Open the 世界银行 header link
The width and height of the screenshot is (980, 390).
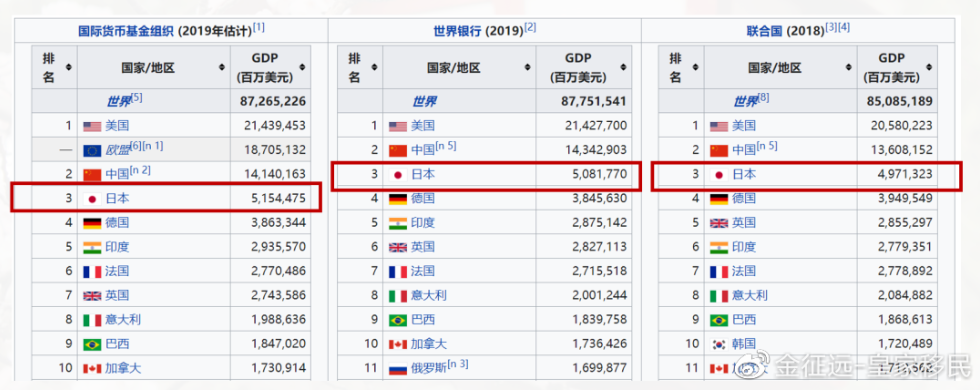458,31
